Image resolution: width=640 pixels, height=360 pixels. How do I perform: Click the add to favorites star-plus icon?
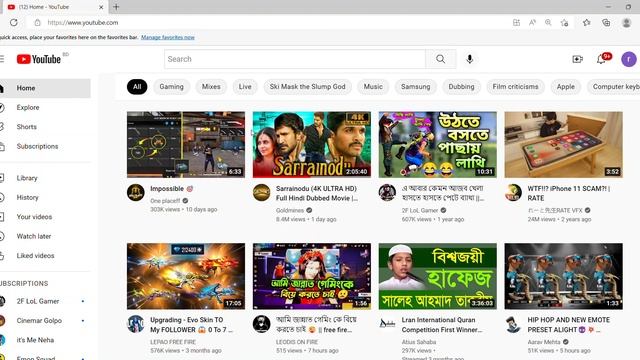pyautogui.click(x=565, y=22)
